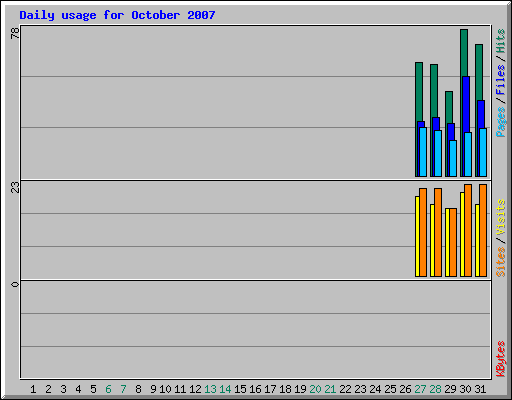
Task: Click the "Pages" legend label
Action: click(x=500, y=122)
